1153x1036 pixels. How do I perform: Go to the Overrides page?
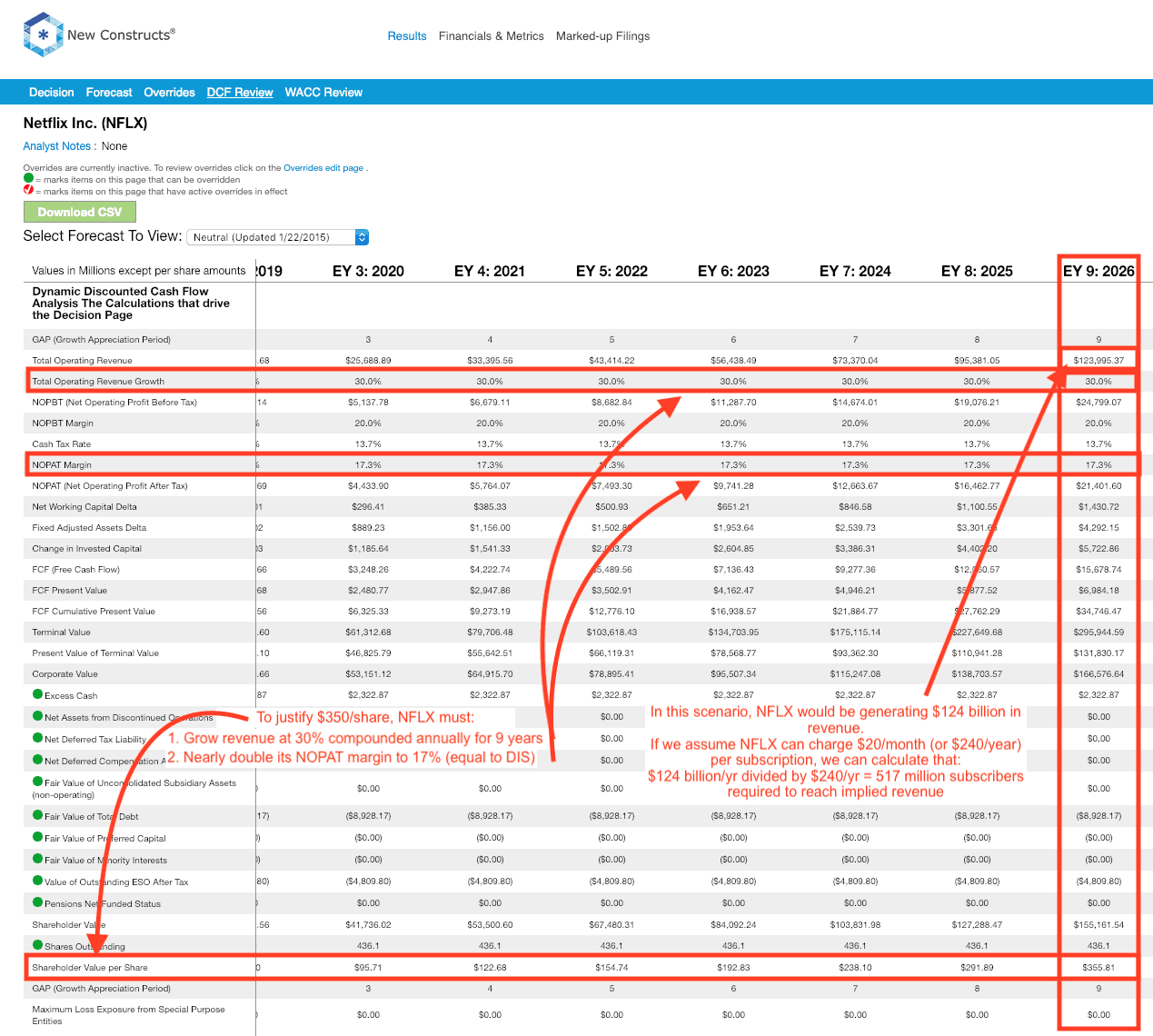click(170, 93)
